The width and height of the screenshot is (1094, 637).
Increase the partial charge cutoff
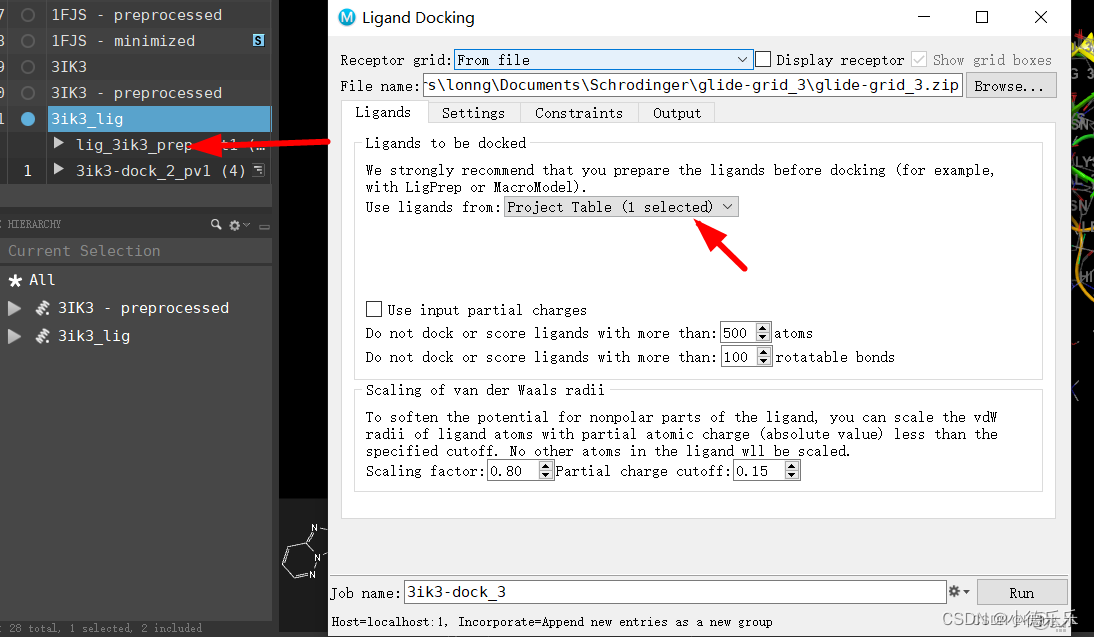pyautogui.click(x=791, y=466)
